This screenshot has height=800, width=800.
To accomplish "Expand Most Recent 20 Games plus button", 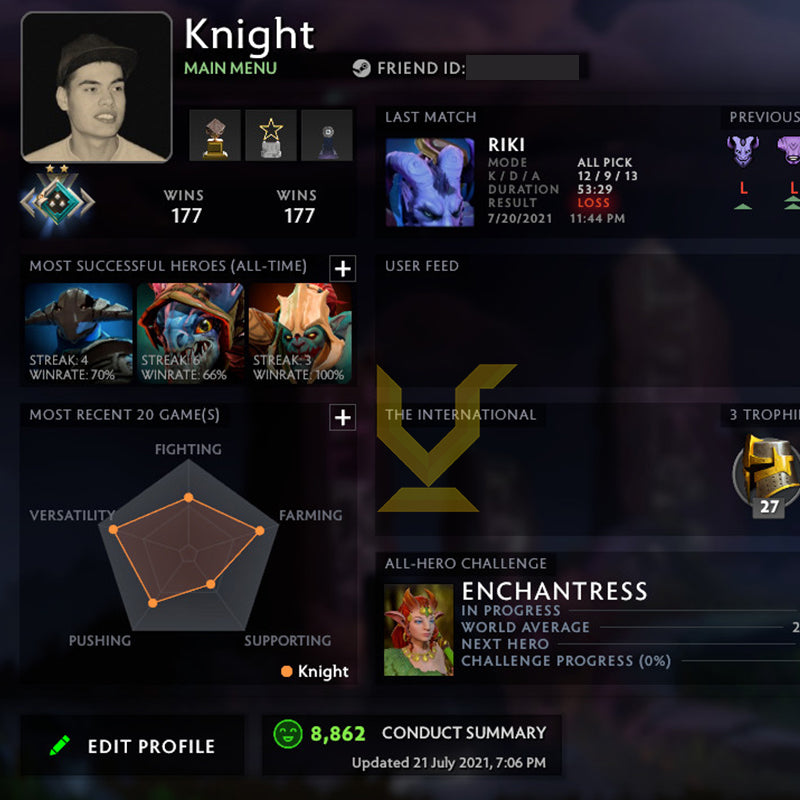I will tap(342, 417).
